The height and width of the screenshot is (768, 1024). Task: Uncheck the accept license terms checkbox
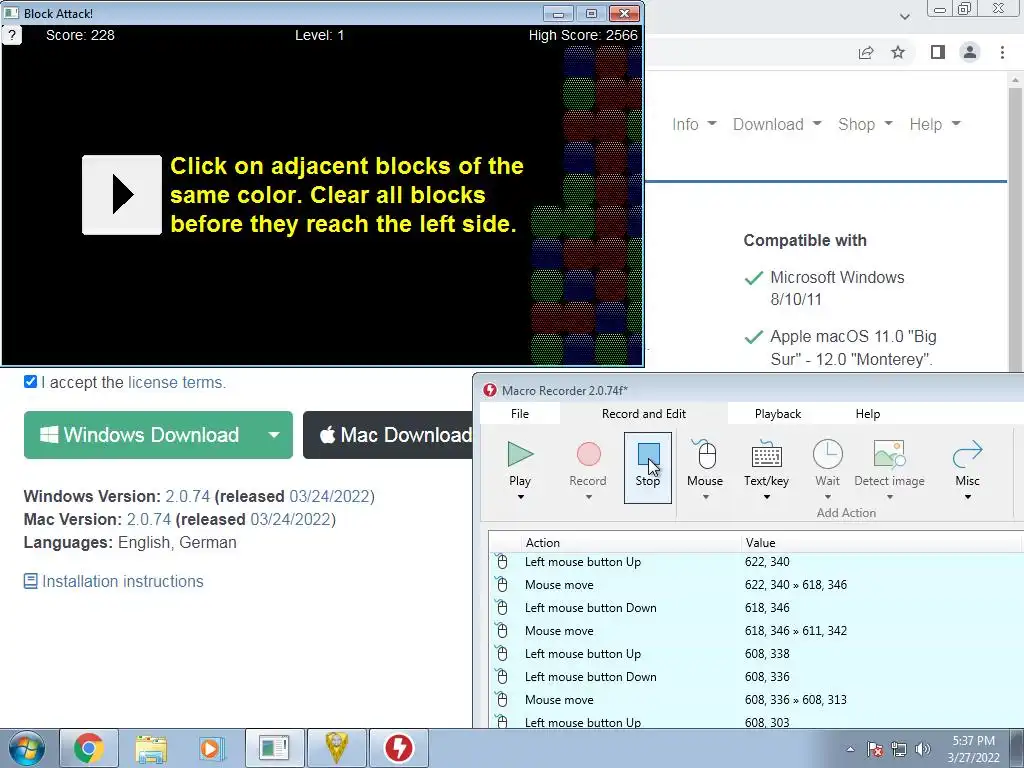point(30,382)
